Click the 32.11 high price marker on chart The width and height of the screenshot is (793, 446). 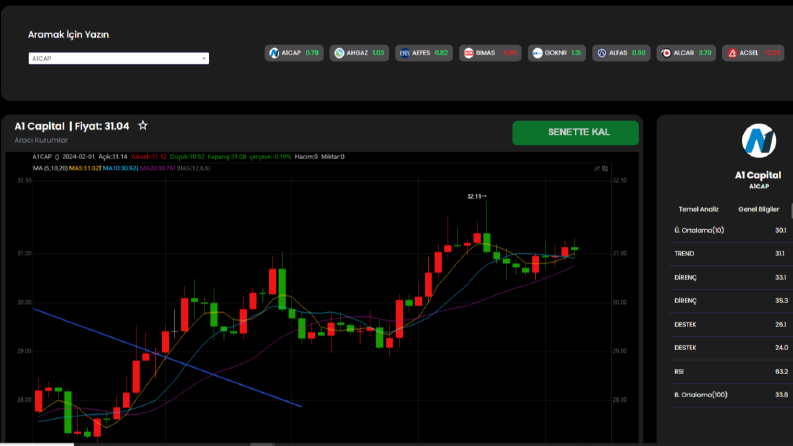[x=476, y=196]
